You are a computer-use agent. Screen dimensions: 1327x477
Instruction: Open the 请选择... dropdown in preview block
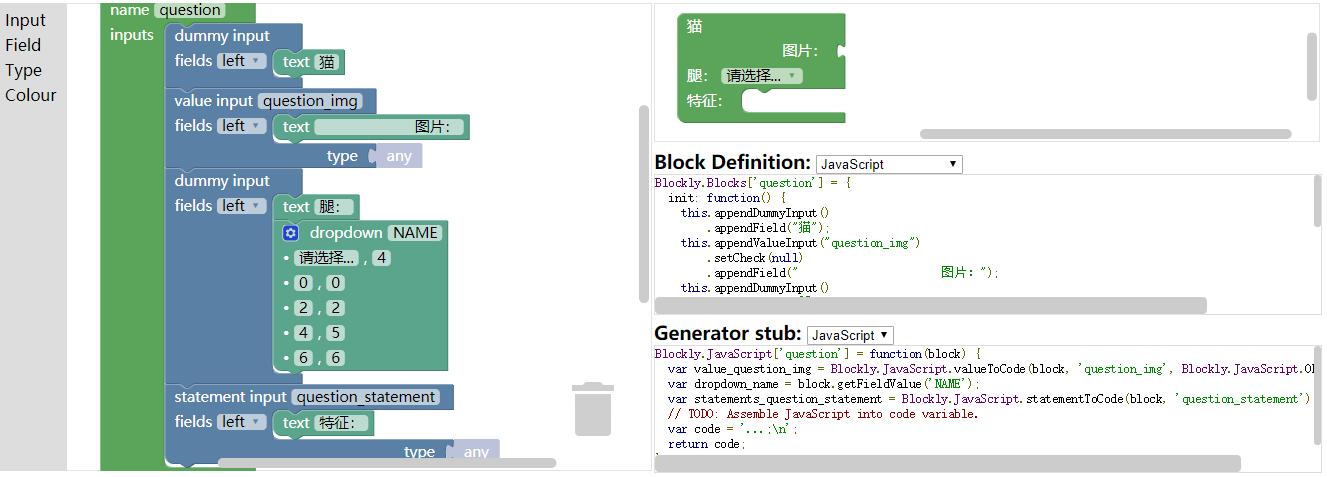coord(763,75)
